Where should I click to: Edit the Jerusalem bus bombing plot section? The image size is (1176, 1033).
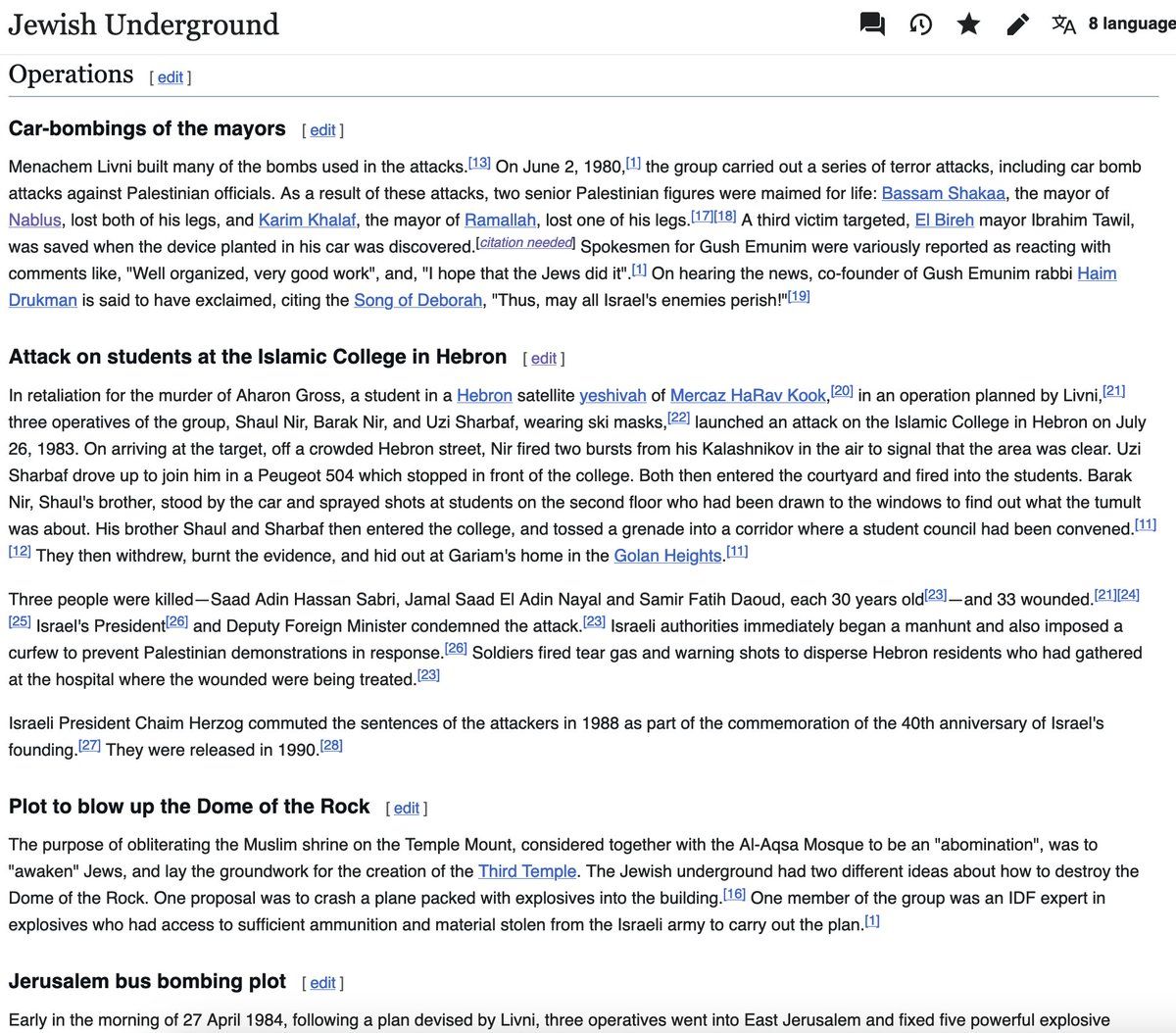(322, 983)
